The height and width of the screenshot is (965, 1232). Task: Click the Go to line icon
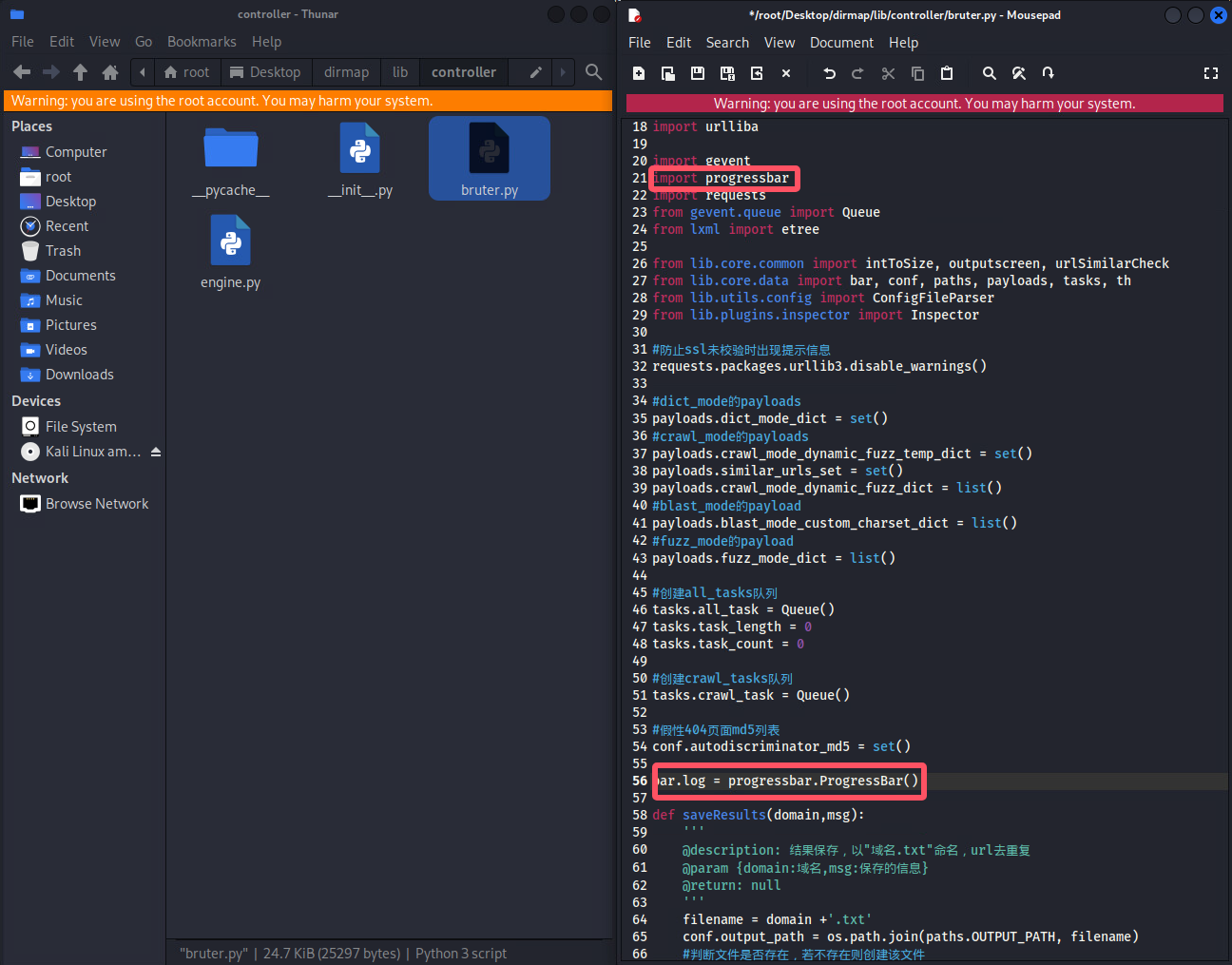pos(1048,73)
